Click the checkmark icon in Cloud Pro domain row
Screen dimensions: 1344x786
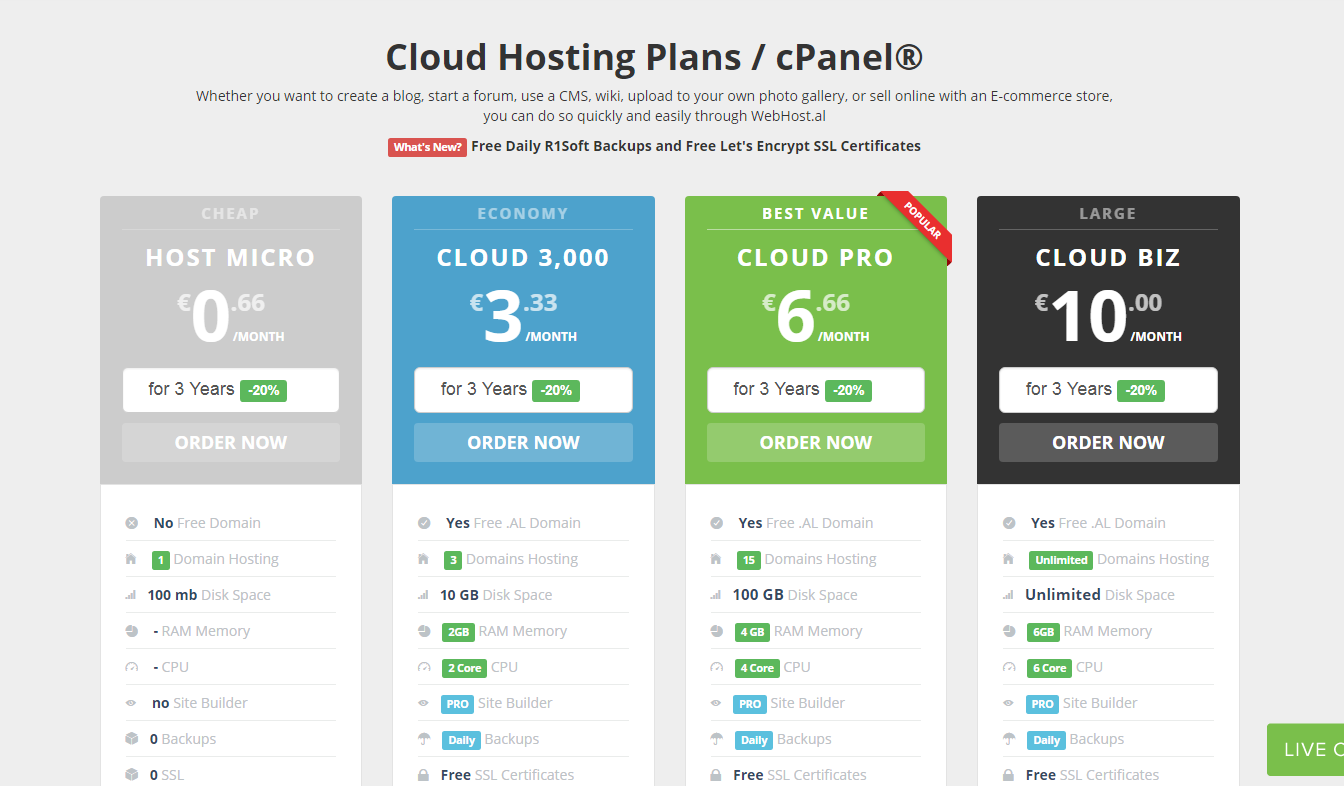click(717, 523)
